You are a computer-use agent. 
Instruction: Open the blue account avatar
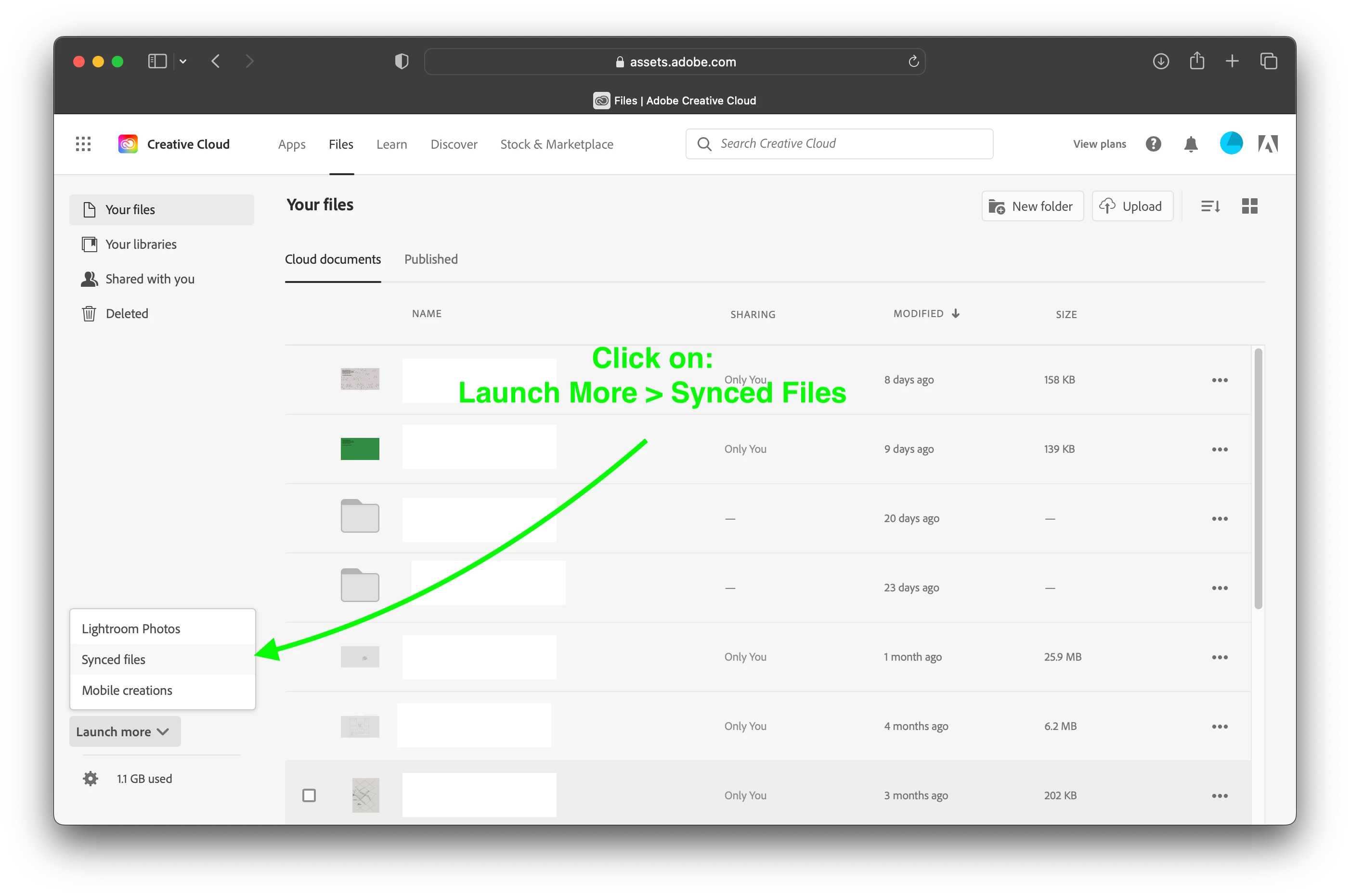pos(1231,143)
